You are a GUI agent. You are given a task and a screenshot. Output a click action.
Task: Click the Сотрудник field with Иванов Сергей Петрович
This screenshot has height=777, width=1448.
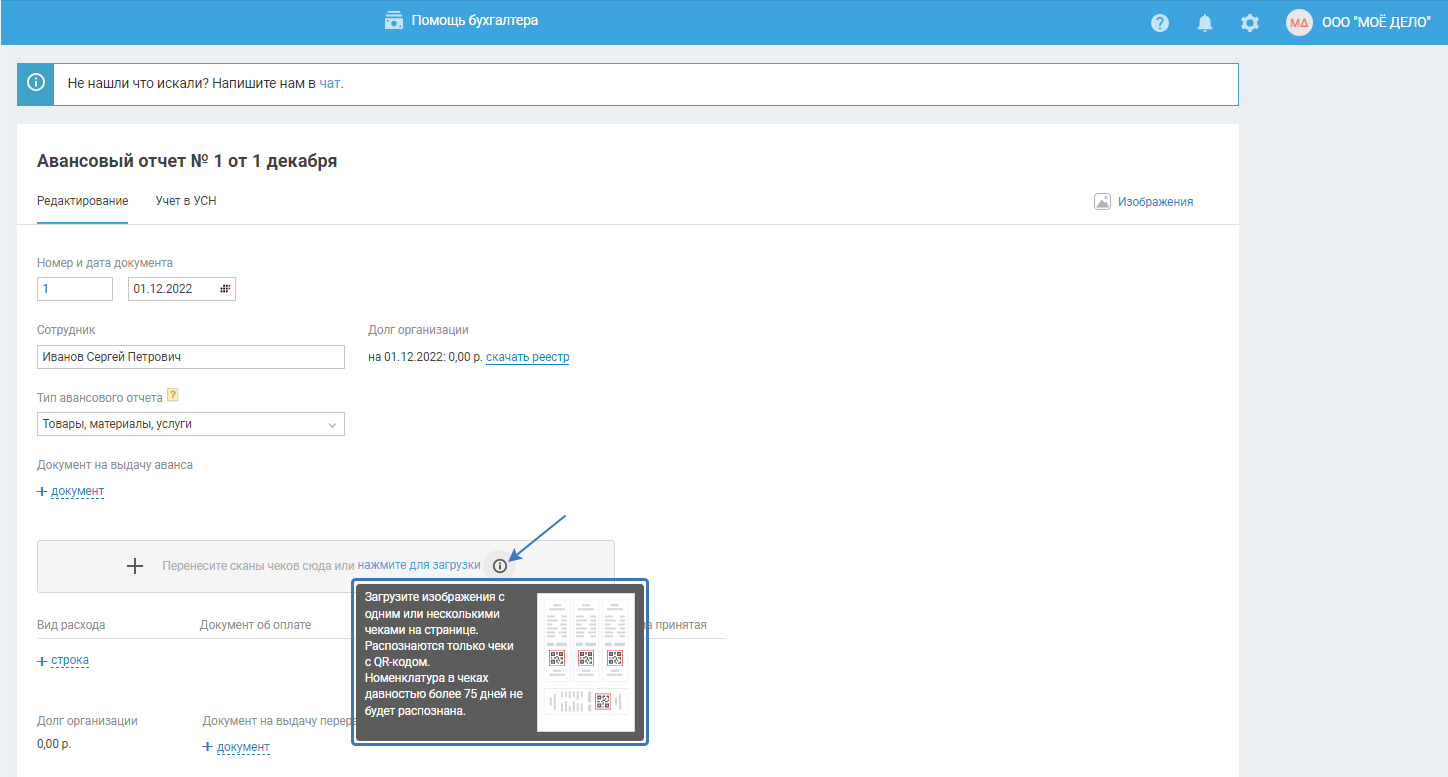coord(191,357)
